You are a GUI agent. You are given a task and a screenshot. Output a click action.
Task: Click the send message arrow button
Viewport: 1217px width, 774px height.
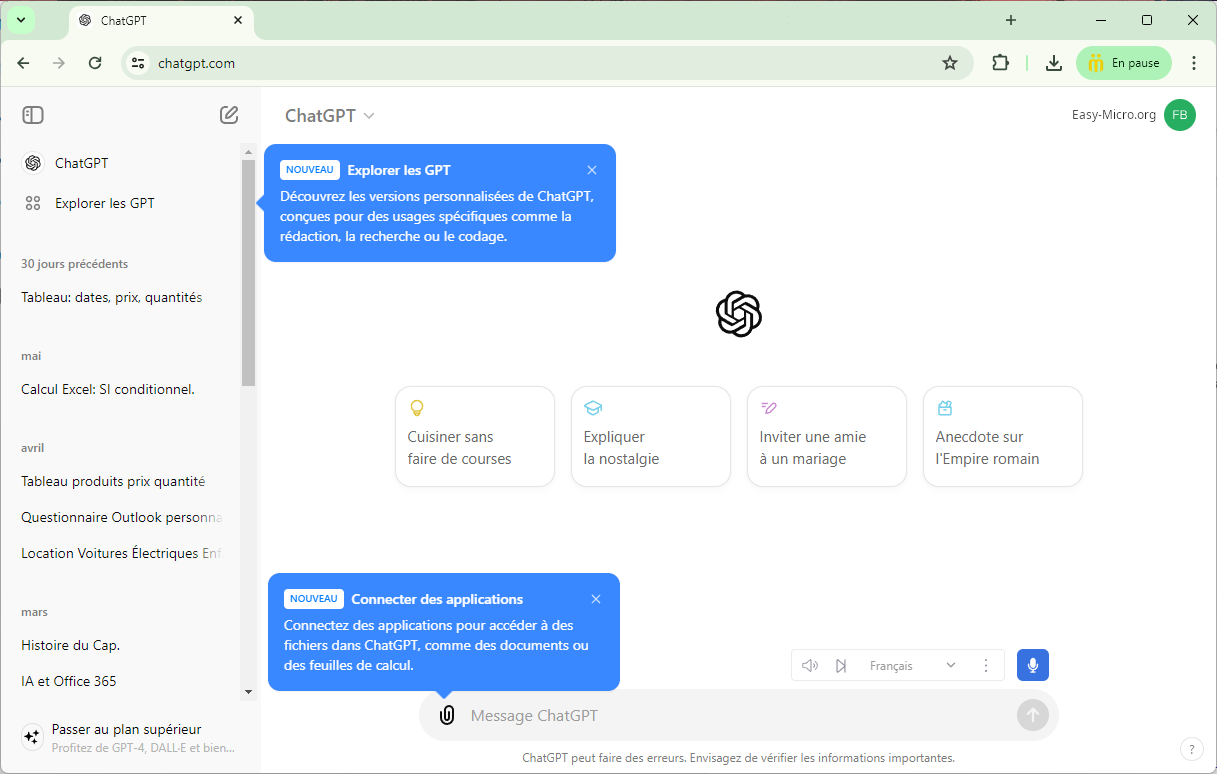(1033, 715)
